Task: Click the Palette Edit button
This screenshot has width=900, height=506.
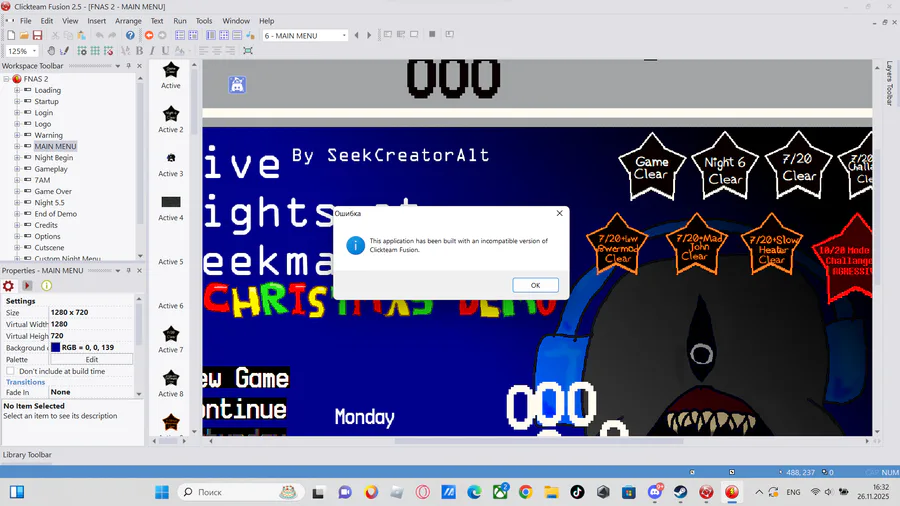Action: 91,360
